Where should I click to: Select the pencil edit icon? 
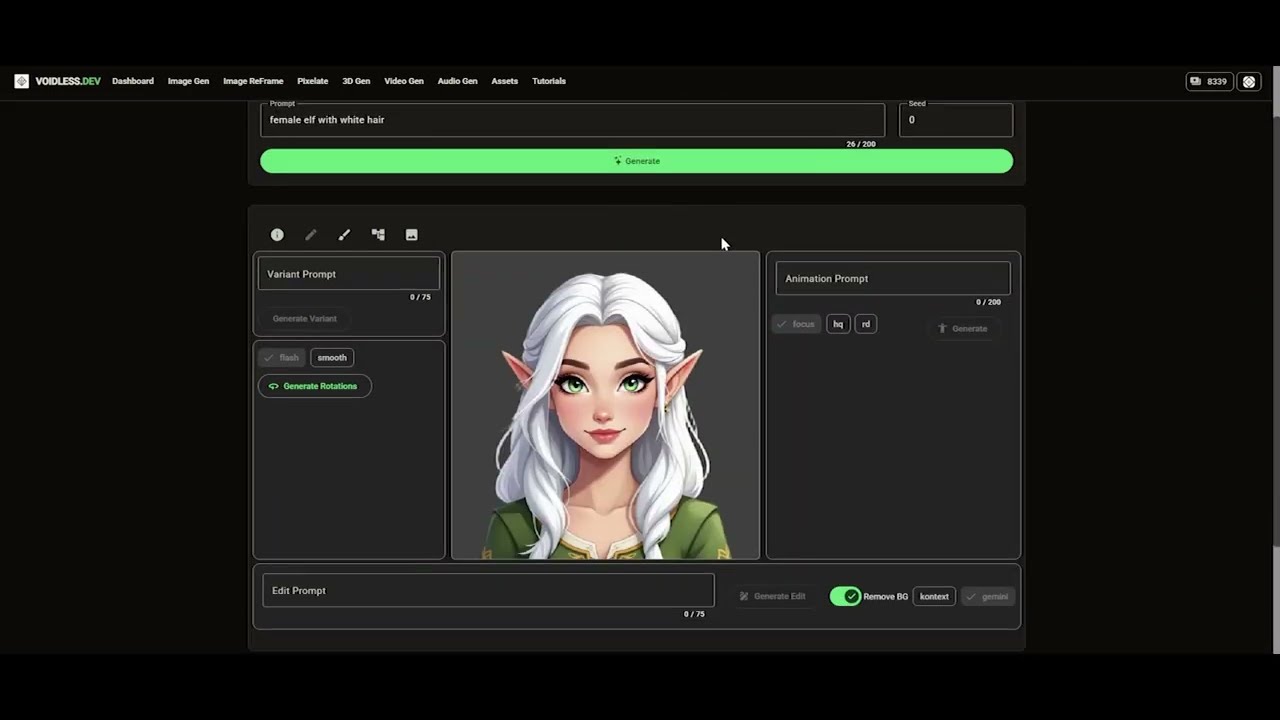click(311, 235)
